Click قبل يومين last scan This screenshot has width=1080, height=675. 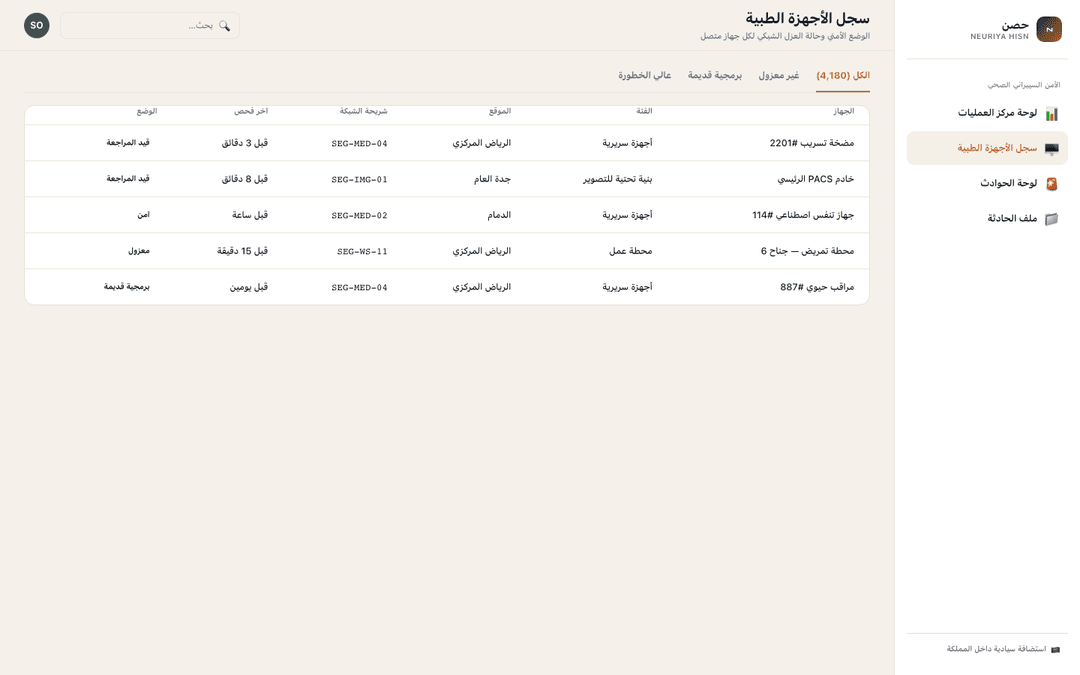tap(249, 287)
